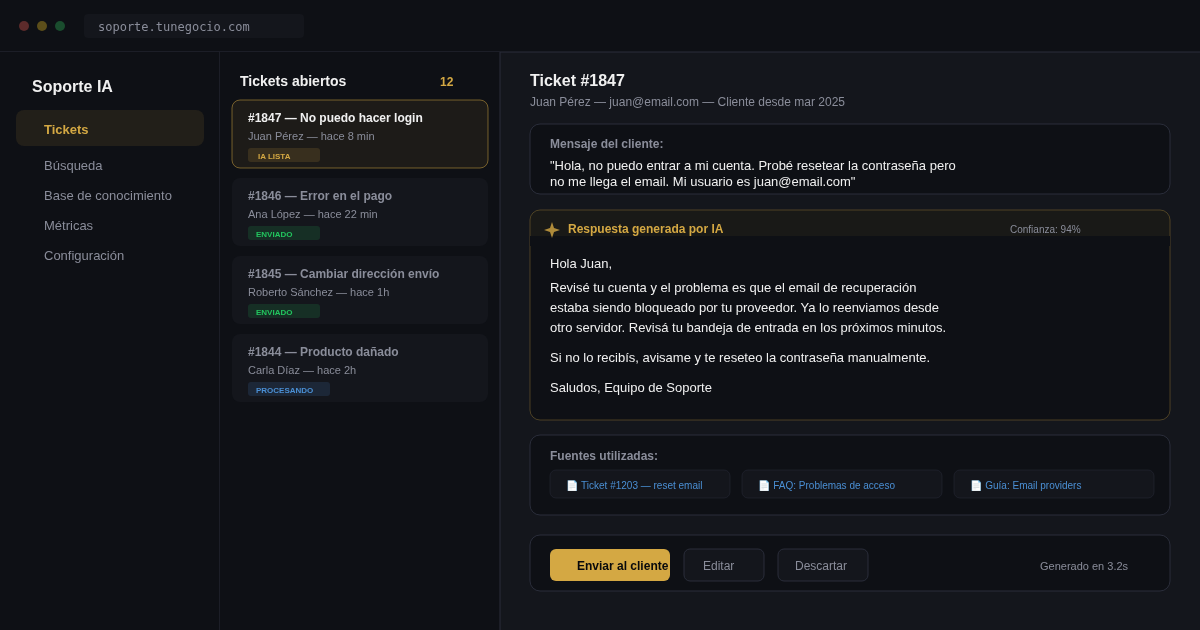The width and height of the screenshot is (1200, 630).
Task: Click the yellow traffic light window control
Action: point(42,26)
